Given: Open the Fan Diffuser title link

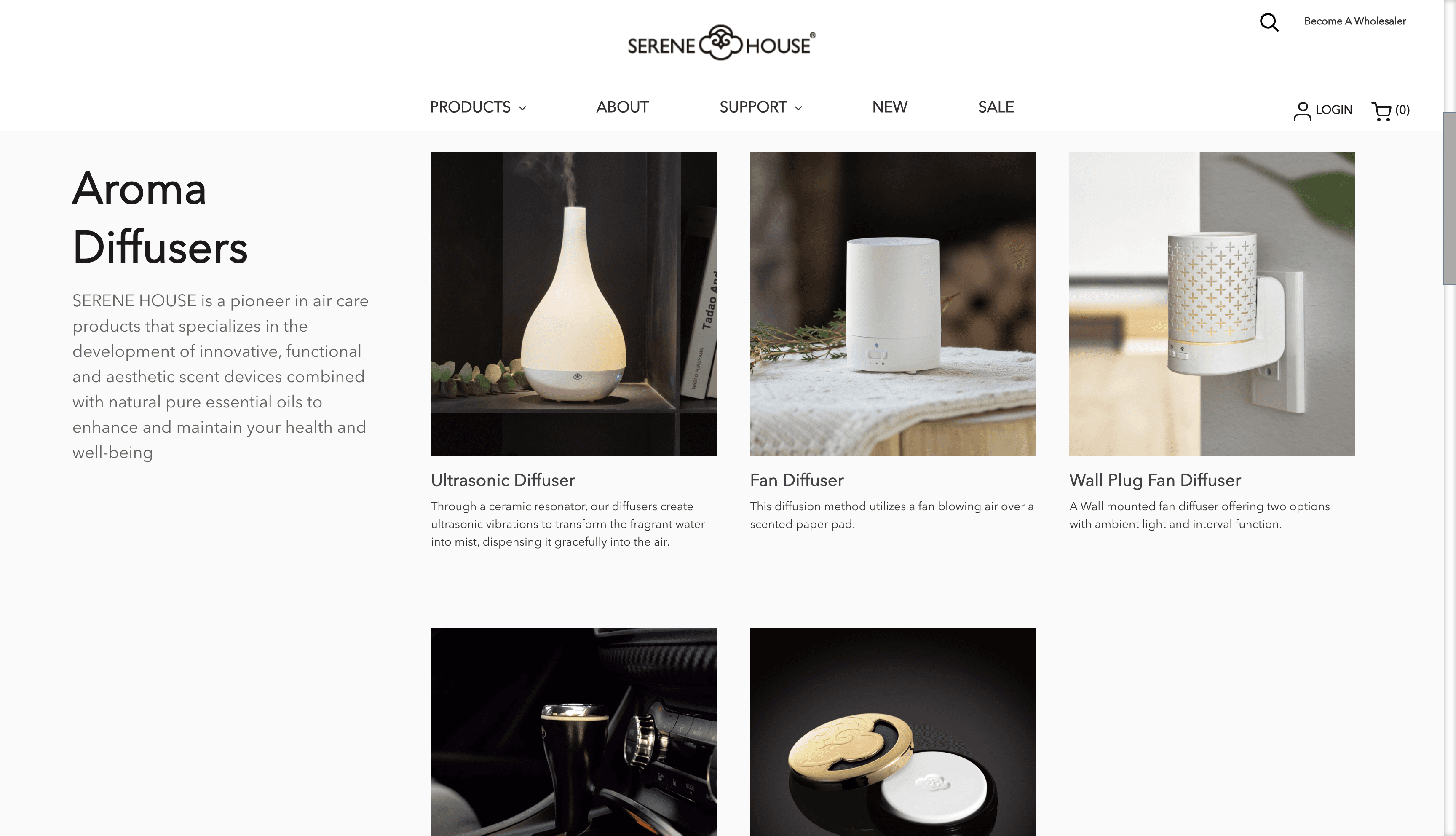Looking at the screenshot, I should point(797,480).
